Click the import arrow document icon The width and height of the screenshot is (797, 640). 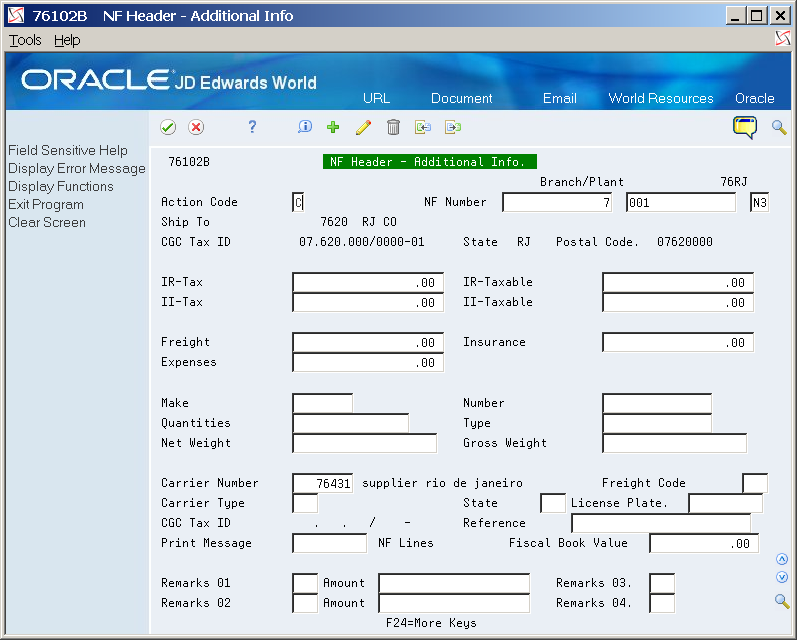coord(423,127)
